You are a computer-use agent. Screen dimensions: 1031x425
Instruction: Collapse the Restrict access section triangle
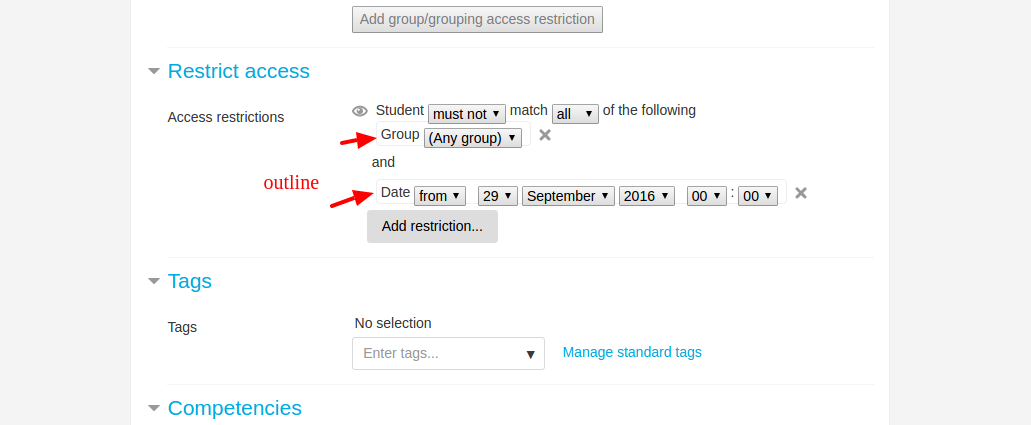click(x=154, y=71)
